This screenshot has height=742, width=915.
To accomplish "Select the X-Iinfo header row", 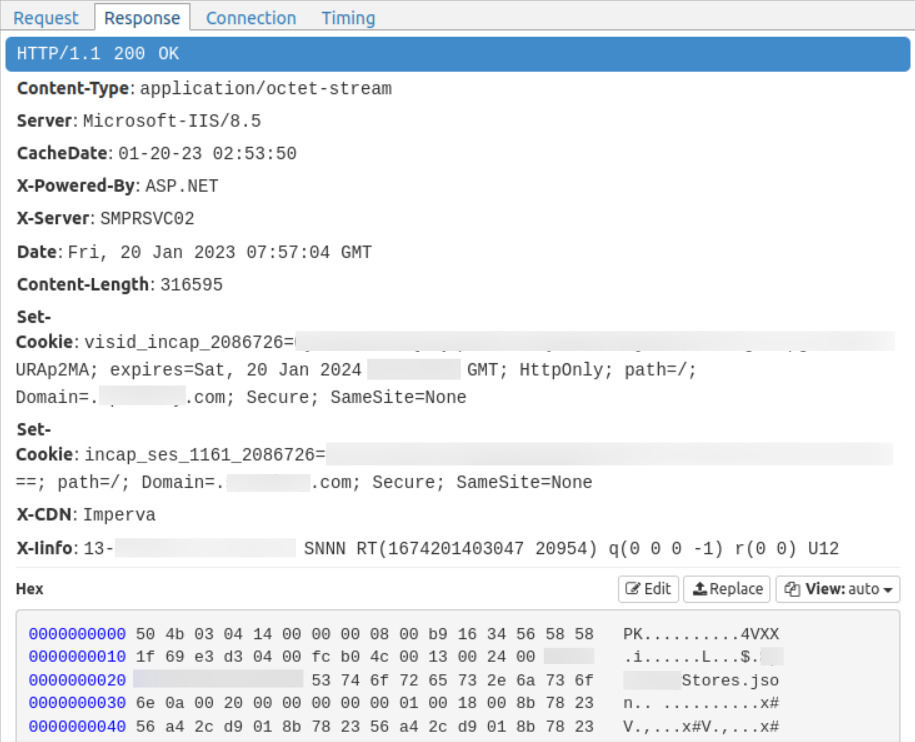I will 427,548.
